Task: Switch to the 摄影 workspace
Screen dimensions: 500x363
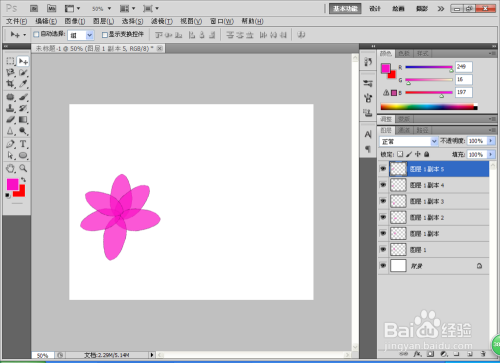Action: coord(422,9)
